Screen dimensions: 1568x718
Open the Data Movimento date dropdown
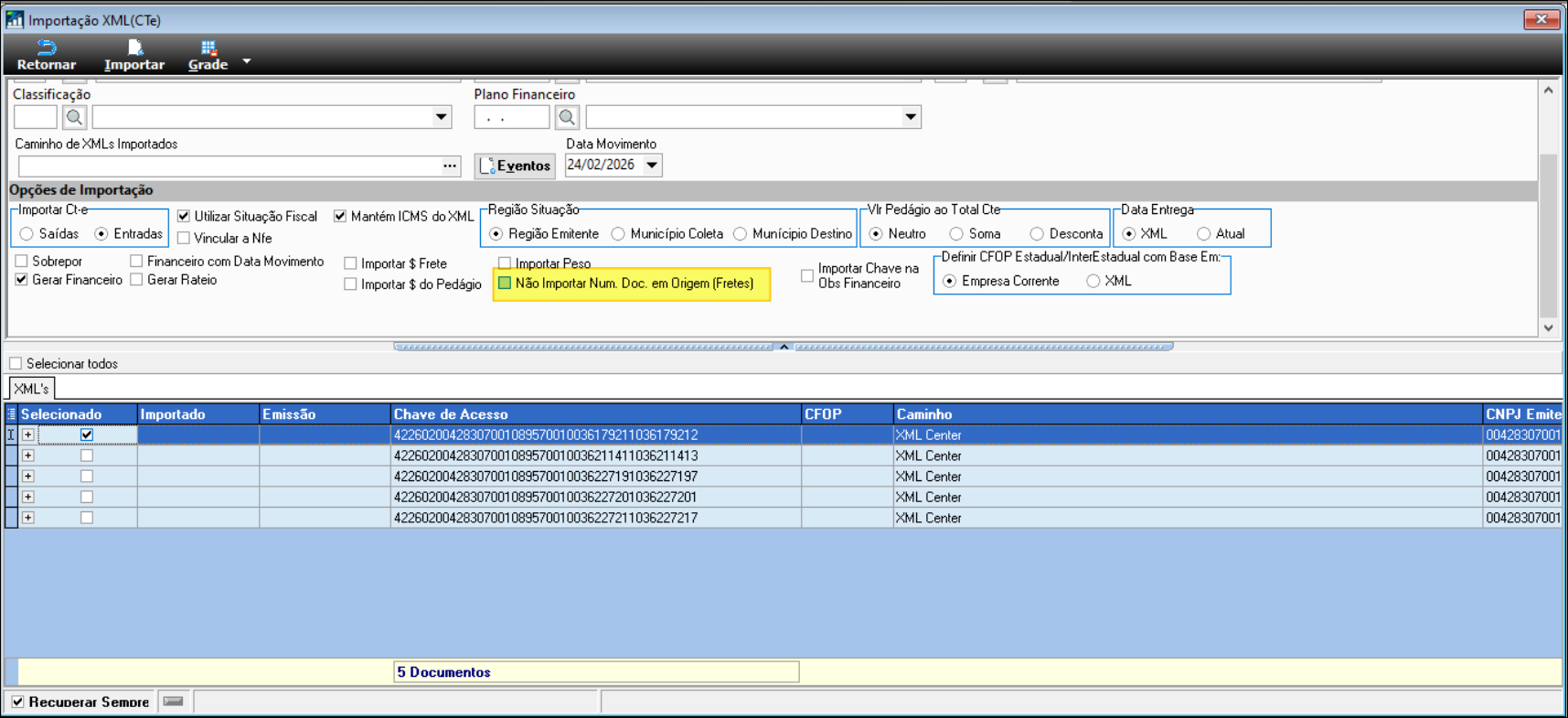coord(652,166)
